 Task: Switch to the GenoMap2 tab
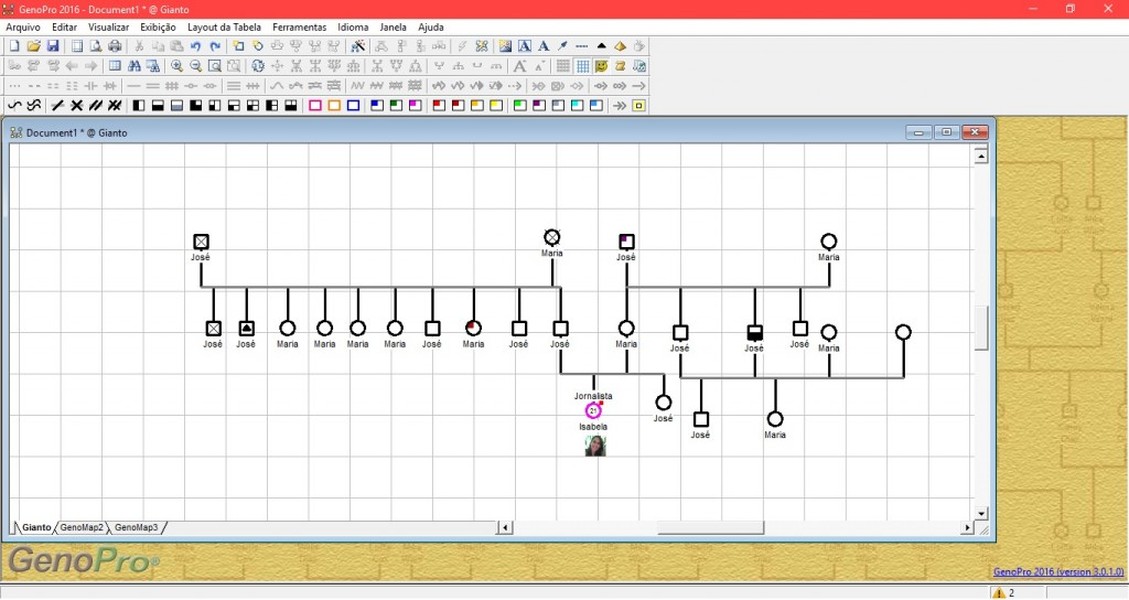click(81, 527)
